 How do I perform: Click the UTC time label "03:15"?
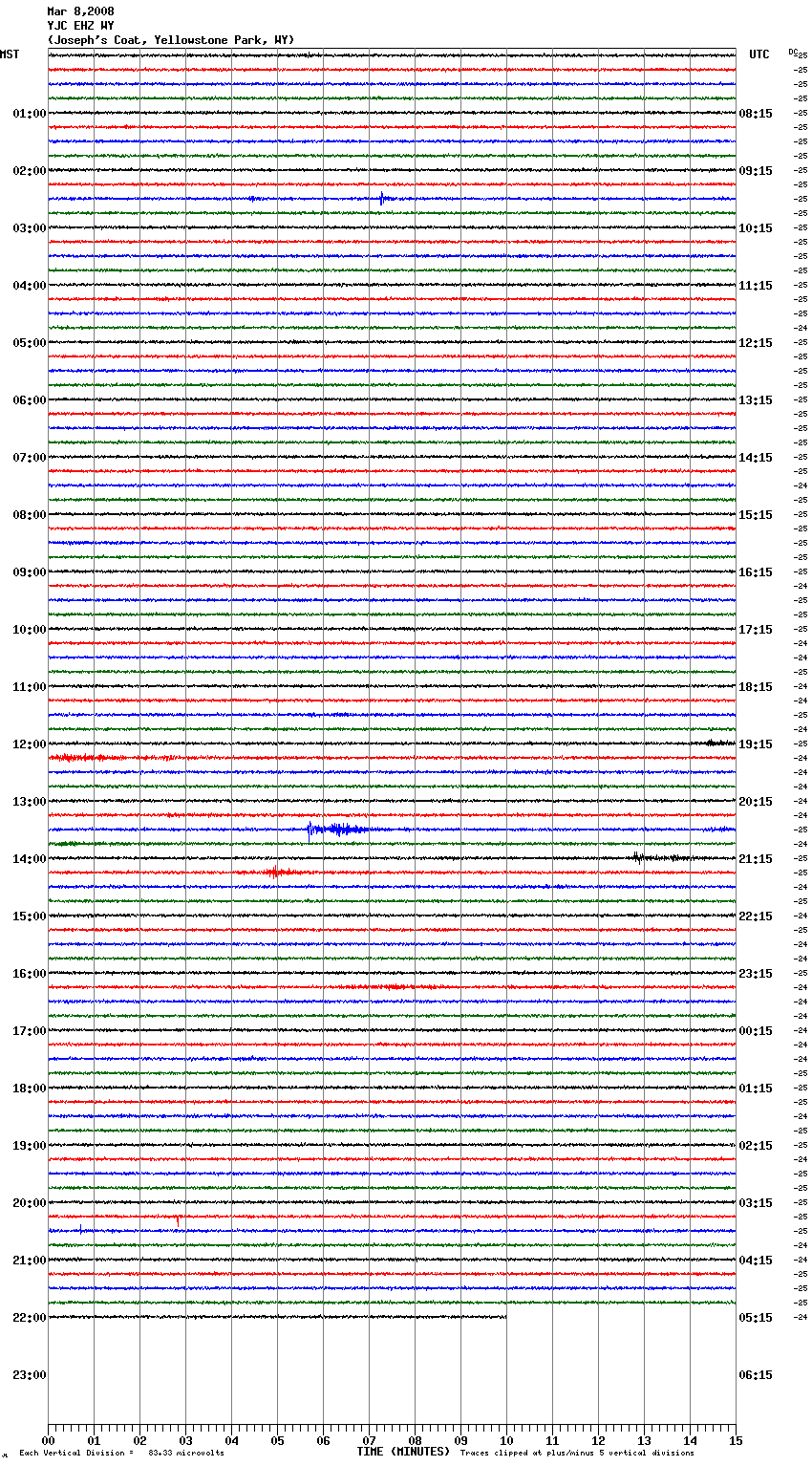coord(756,1203)
